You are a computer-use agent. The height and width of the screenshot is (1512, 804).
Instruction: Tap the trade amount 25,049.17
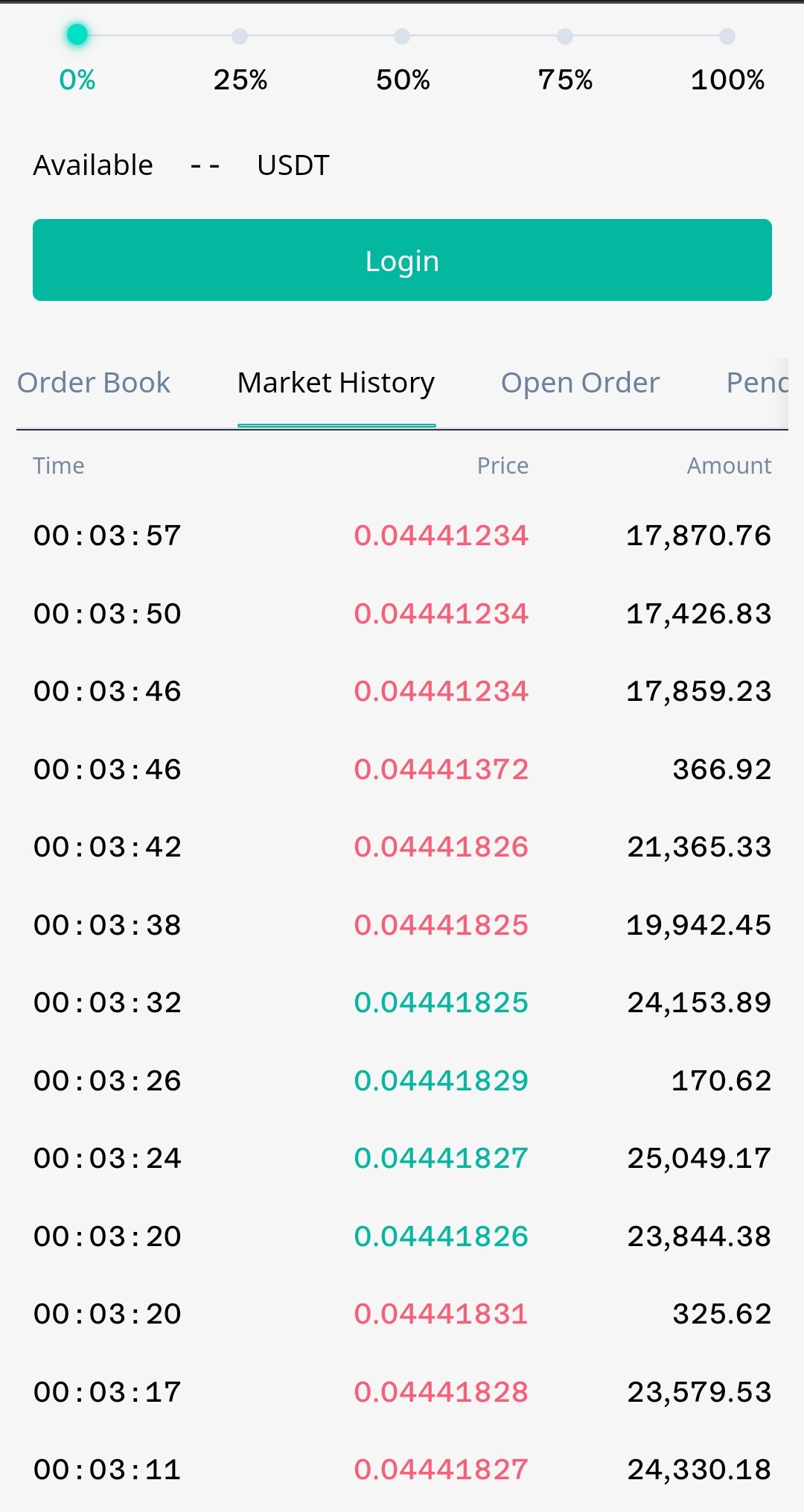tap(698, 1158)
